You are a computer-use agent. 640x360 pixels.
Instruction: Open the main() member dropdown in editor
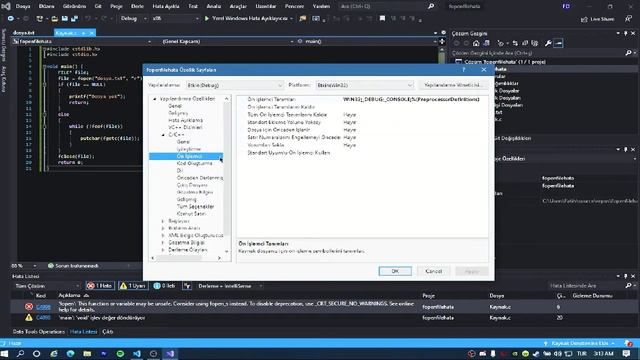coord(367,41)
